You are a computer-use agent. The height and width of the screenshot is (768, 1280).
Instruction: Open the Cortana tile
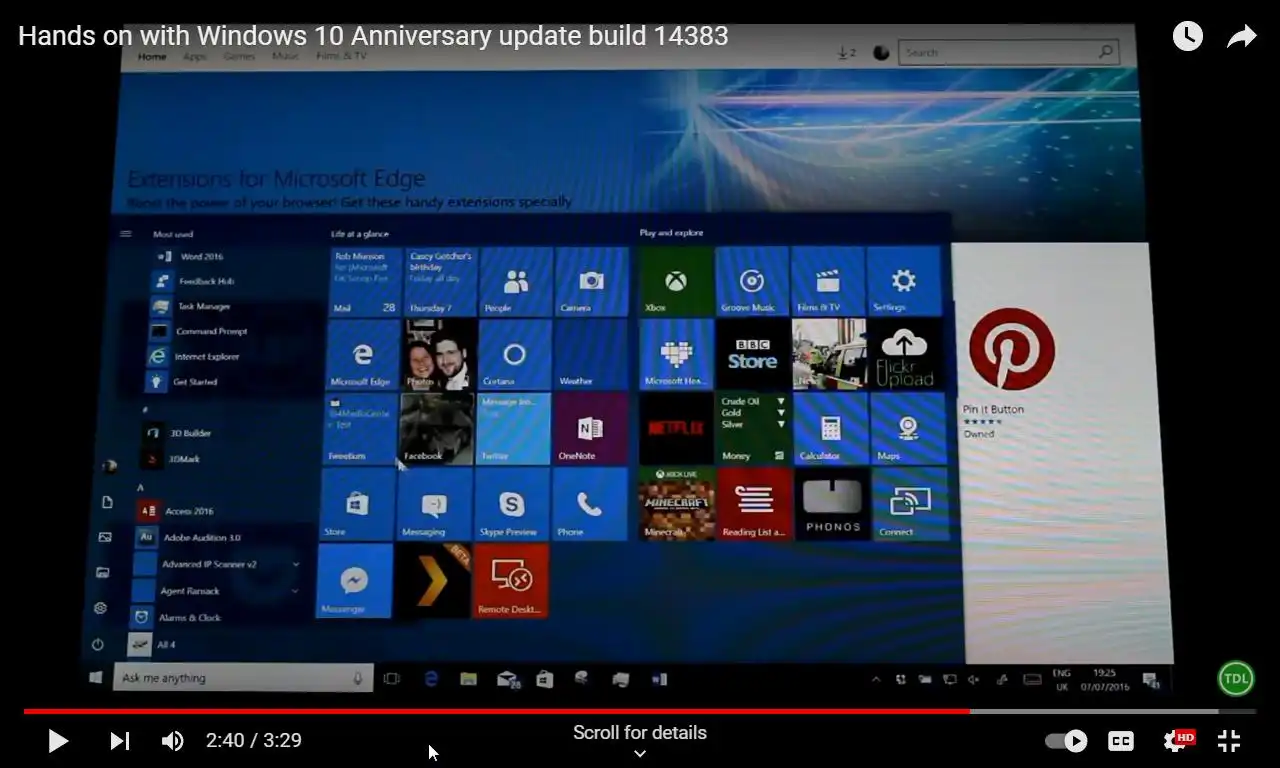coord(515,355)
